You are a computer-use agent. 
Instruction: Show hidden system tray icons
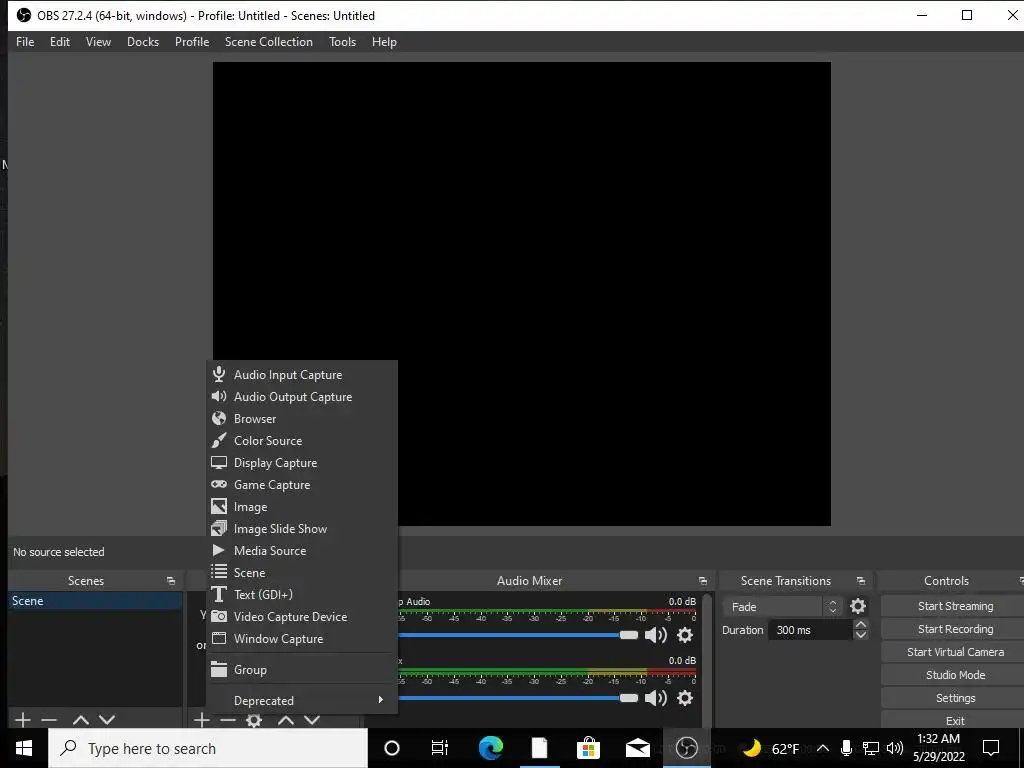pyautogui.click(x=823, y=748)
